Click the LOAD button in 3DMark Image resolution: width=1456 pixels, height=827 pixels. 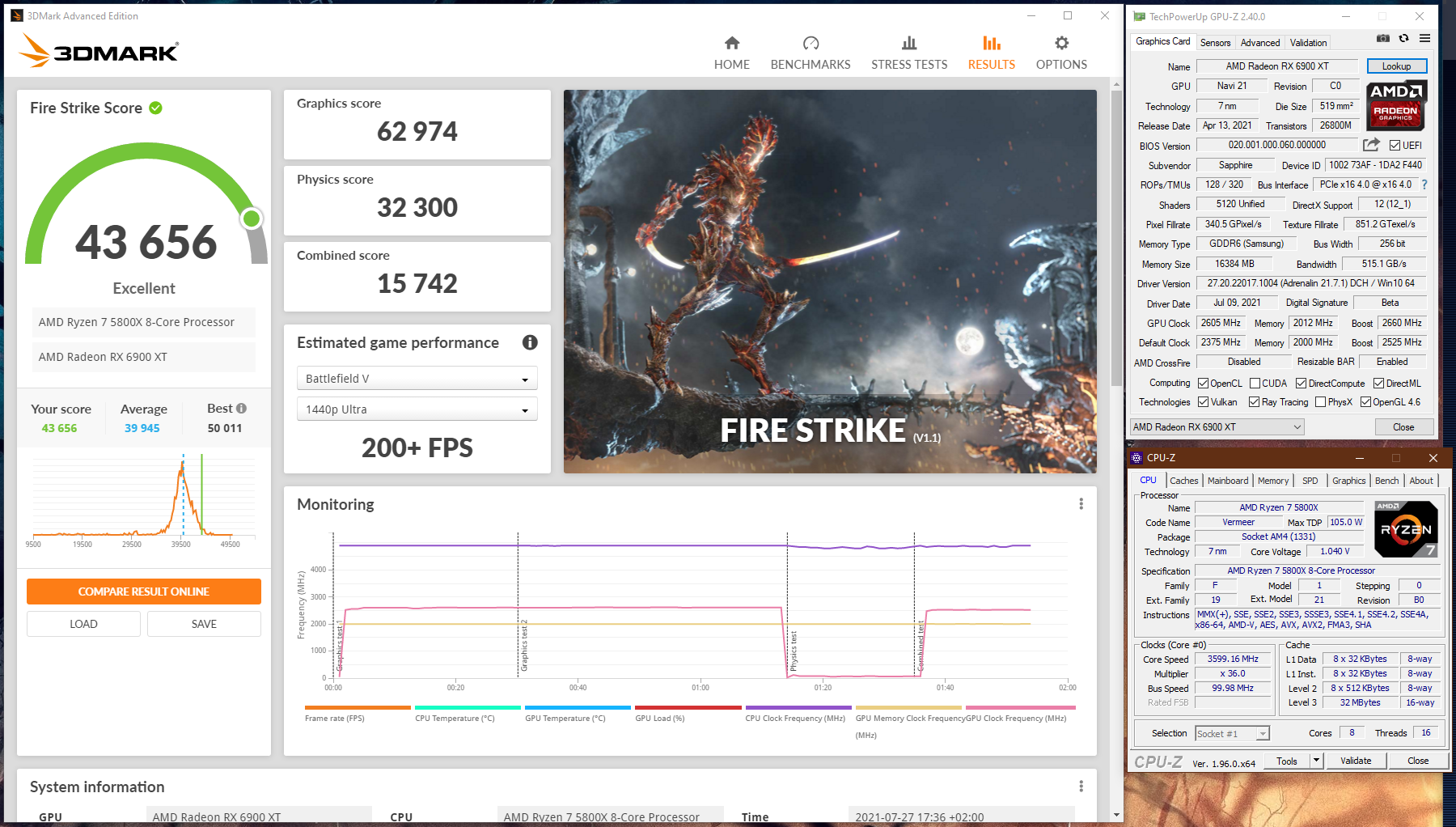pyautogui.click(x=83, y=624)
